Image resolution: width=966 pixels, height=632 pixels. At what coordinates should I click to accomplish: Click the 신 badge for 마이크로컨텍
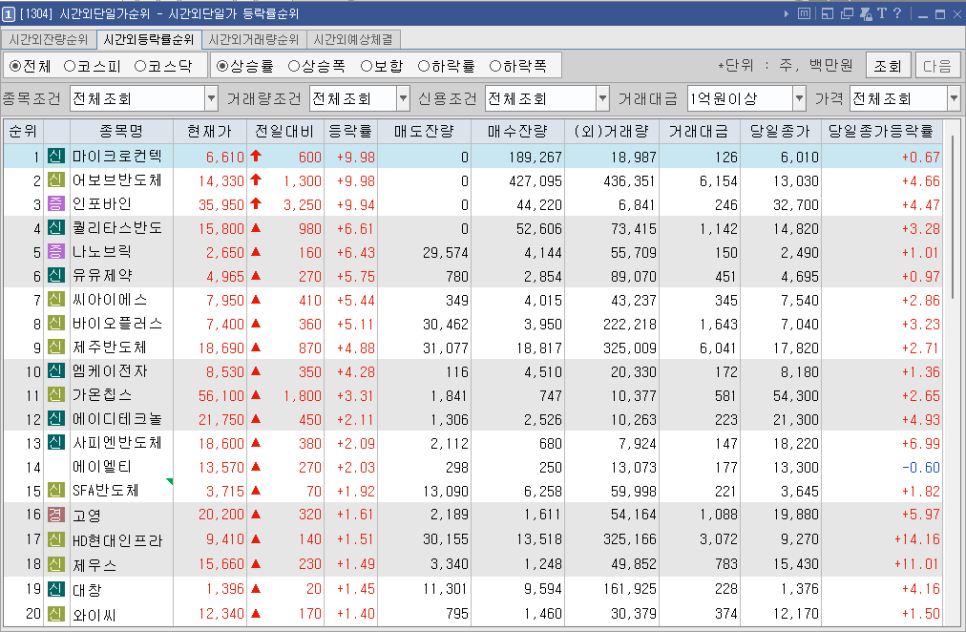[56, 156]
